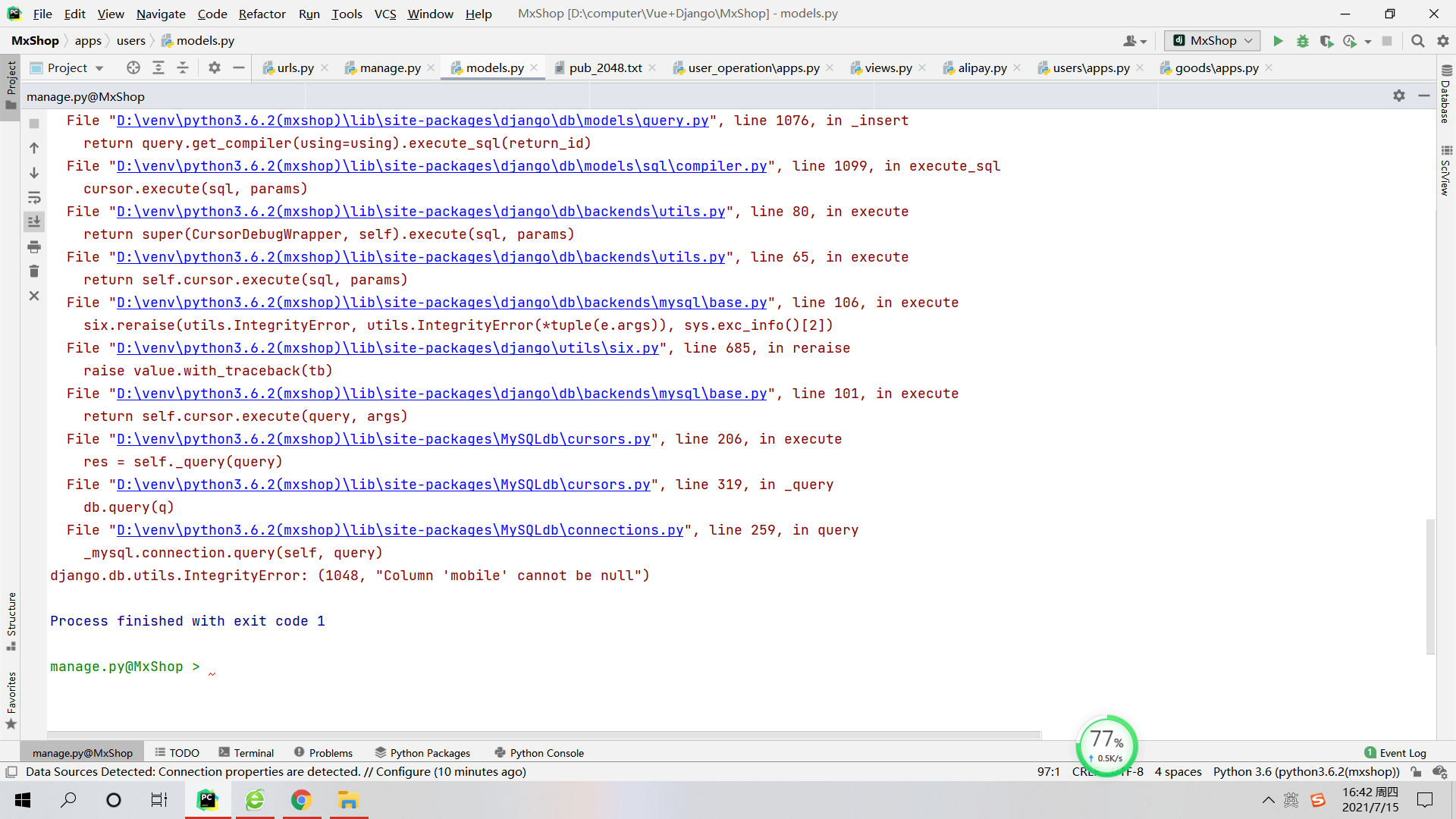This screenshot has height=819, width=1456.
Task: Open the SciView side panel
Action: point(1446,171)
